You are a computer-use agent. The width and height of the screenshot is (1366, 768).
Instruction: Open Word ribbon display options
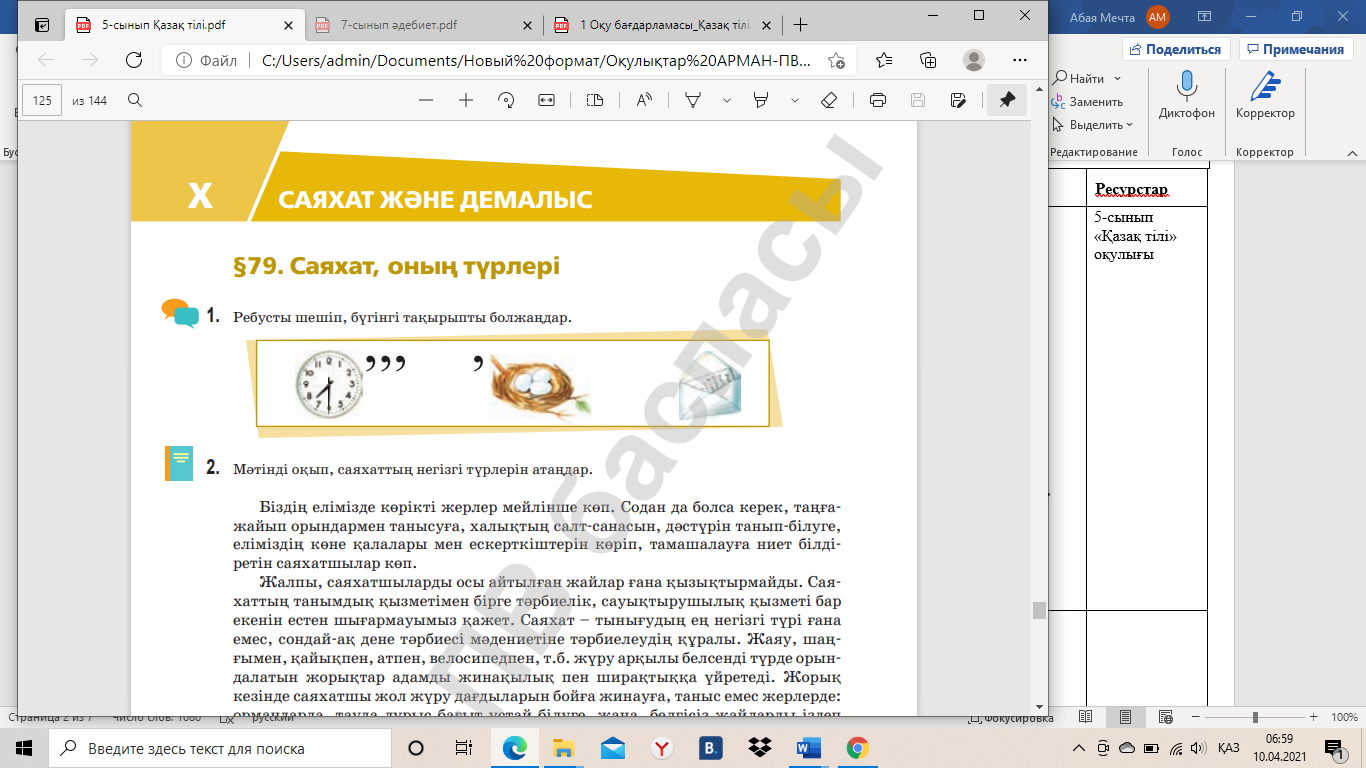[1206, 16]
